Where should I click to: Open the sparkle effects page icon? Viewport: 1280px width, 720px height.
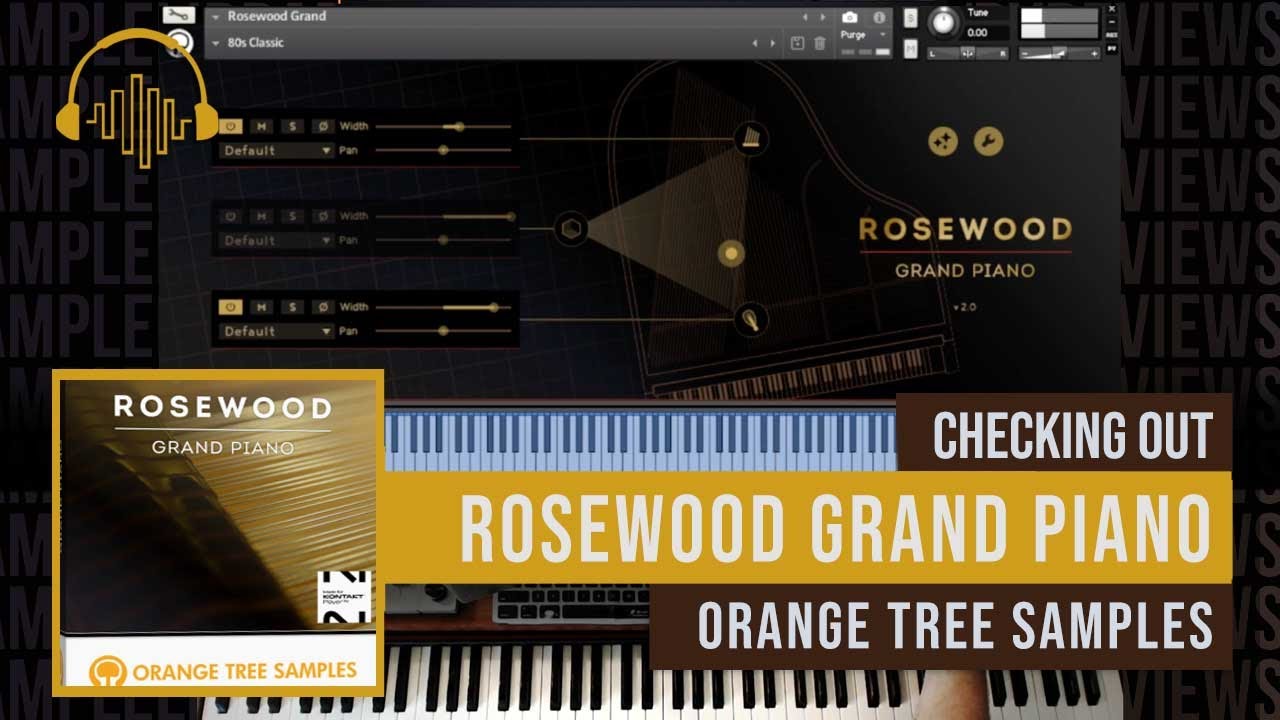(942, 142)
